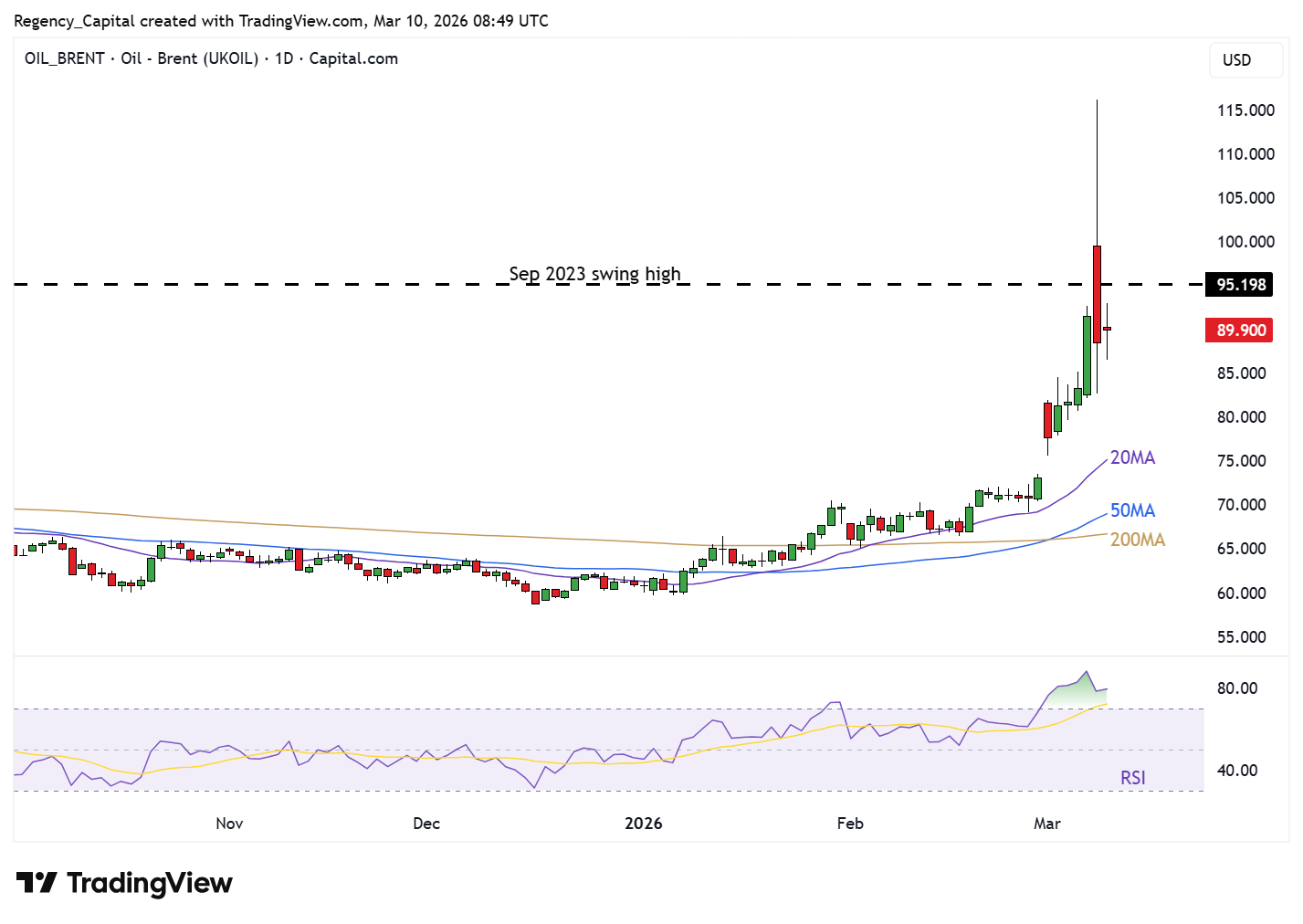Viewport: 1303px width, 924px height.
Task: Click the 110.000 price axis label
Action: [x=1245, y=154]
